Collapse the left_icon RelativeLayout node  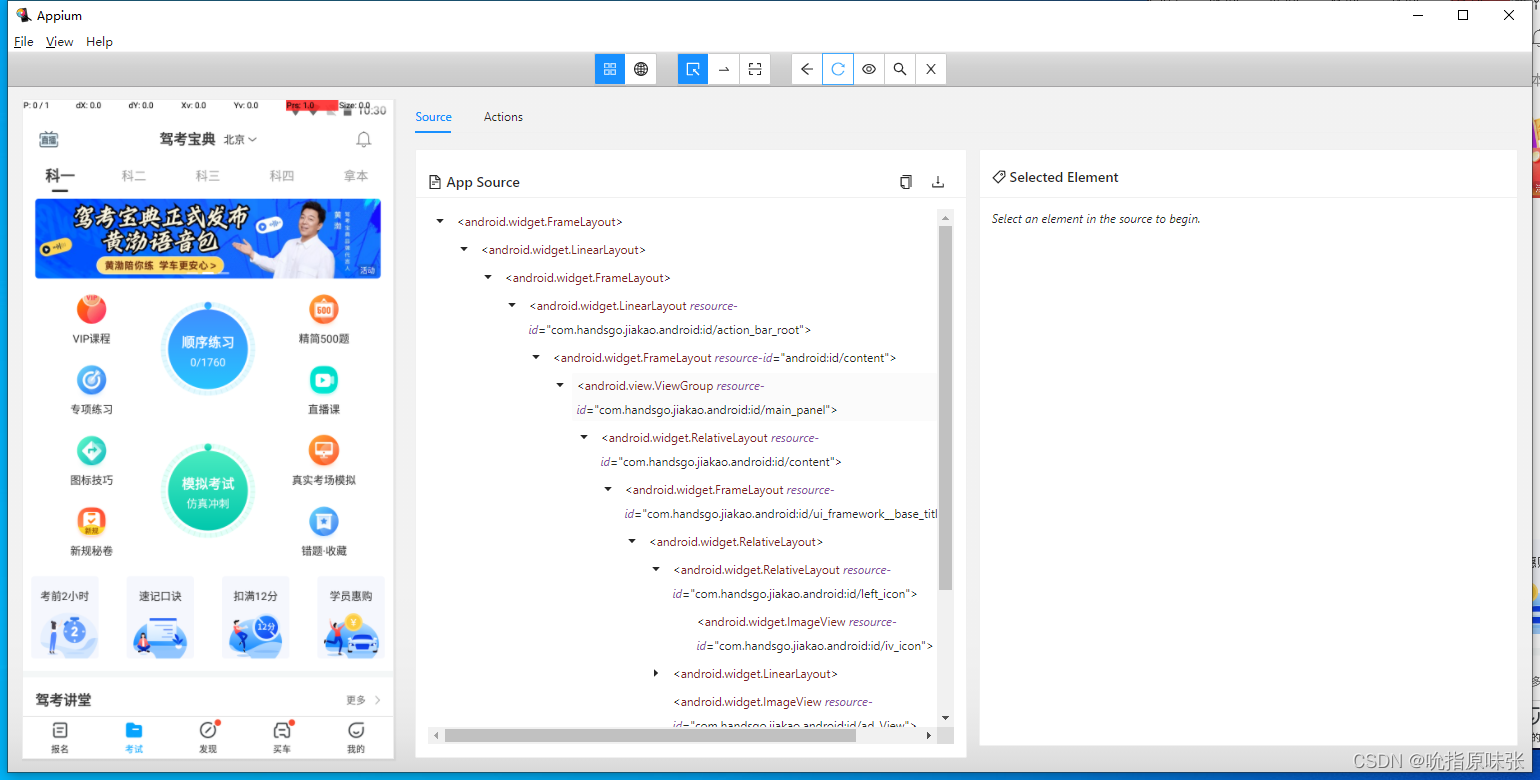pos(656,569)
